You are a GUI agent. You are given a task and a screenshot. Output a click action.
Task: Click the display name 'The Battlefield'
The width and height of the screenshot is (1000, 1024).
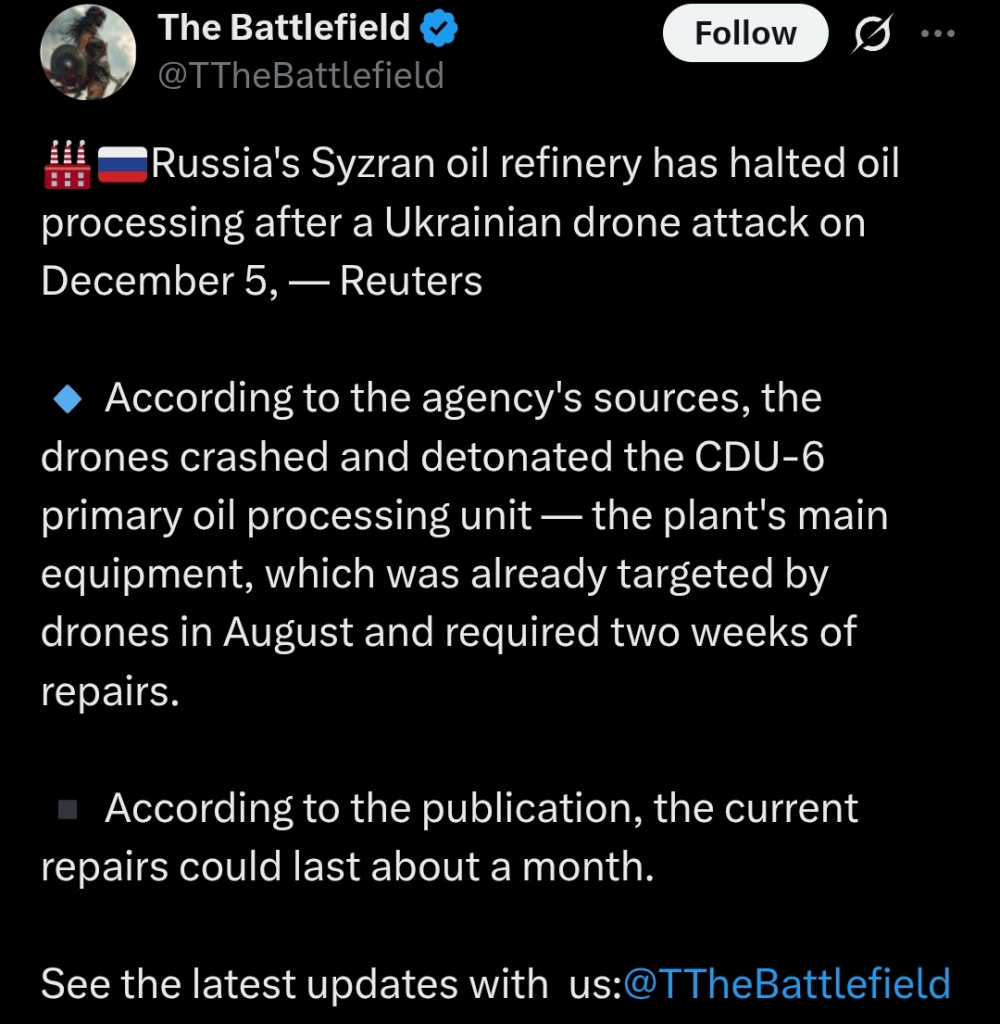tap(284, 28)
